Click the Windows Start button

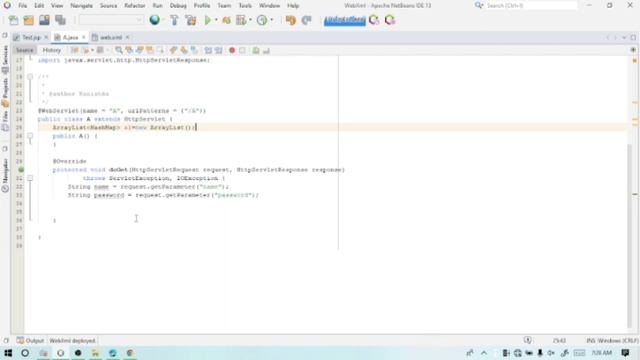[8, 353]
